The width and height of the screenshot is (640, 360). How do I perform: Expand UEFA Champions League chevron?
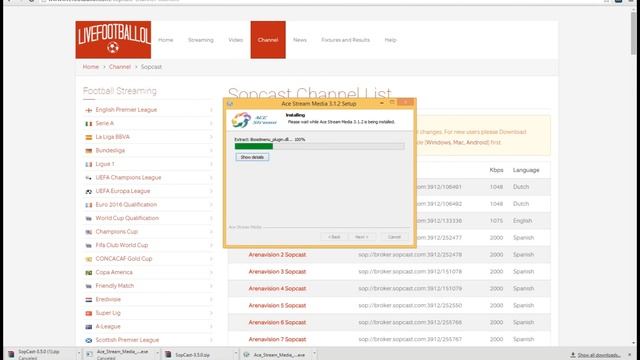point(211,178)
